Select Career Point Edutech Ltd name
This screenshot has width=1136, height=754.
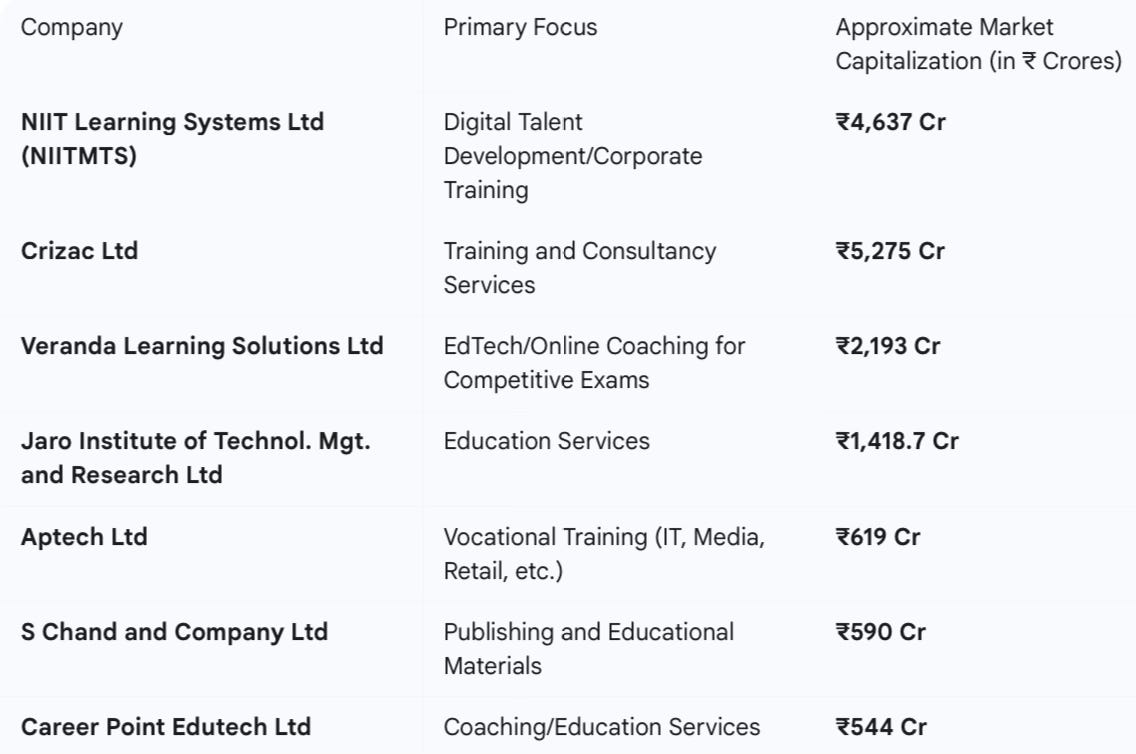pyautogui.click(x=166, y=726)
